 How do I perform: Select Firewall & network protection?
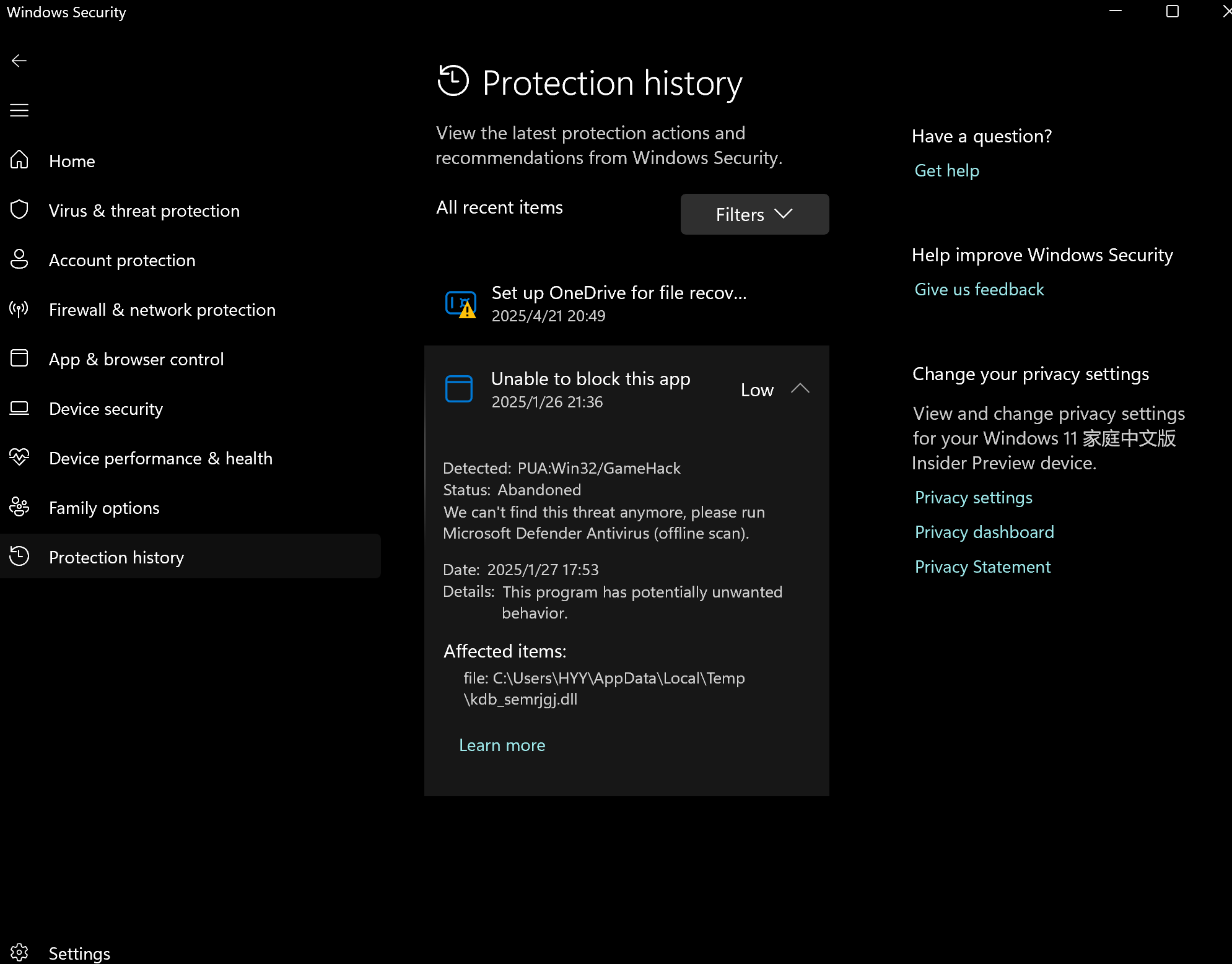tap(162, 310)
